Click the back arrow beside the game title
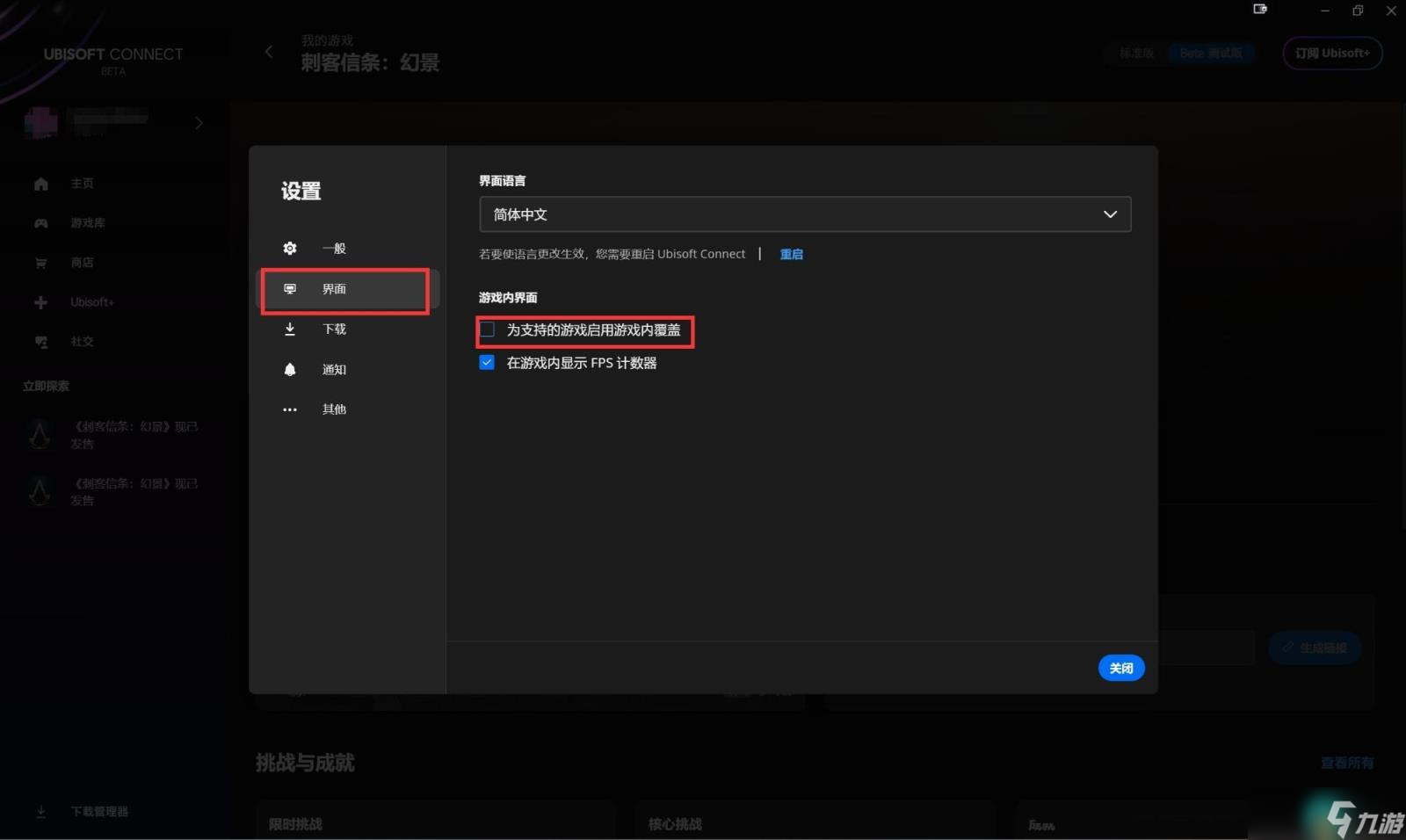The width and height of the screenshot is (1406, 840). point(269,52)
